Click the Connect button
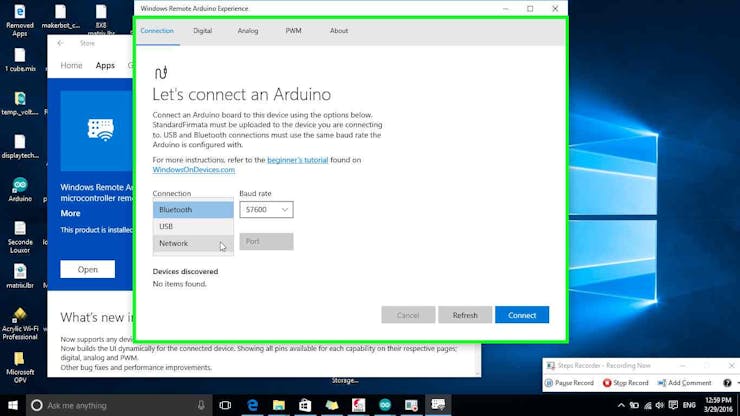The height and width of the screenshot is (416, 740). tap(522, 315)
